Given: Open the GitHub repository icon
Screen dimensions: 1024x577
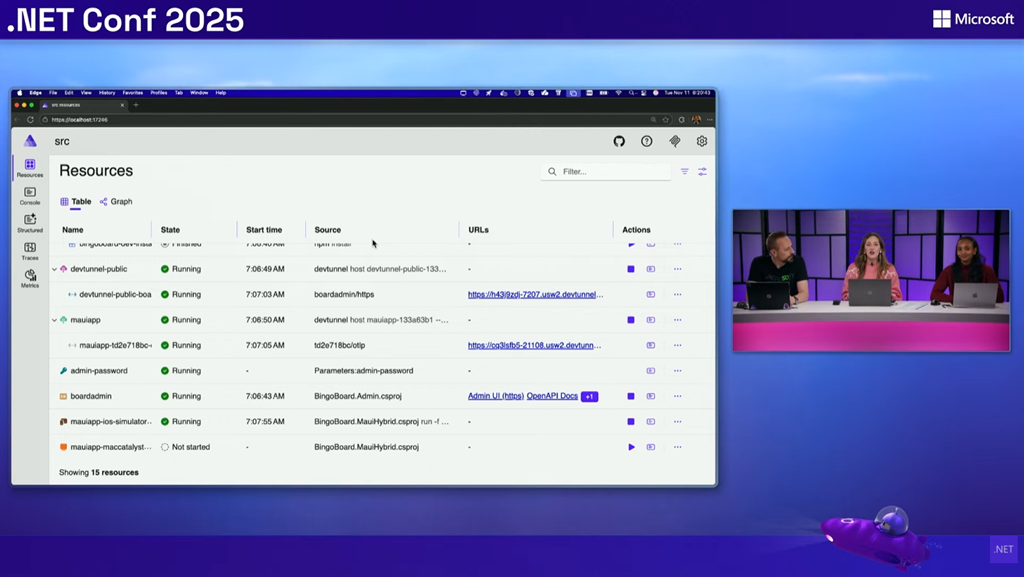Looking at the screenshot, I should click(x=619, y=141).
